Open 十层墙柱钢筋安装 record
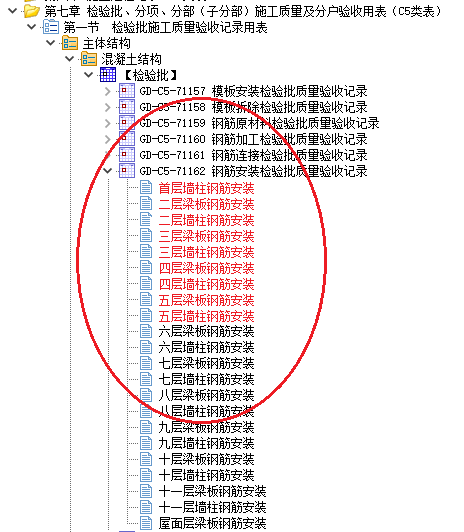This screenshot has height=532, width=464. 206,475
